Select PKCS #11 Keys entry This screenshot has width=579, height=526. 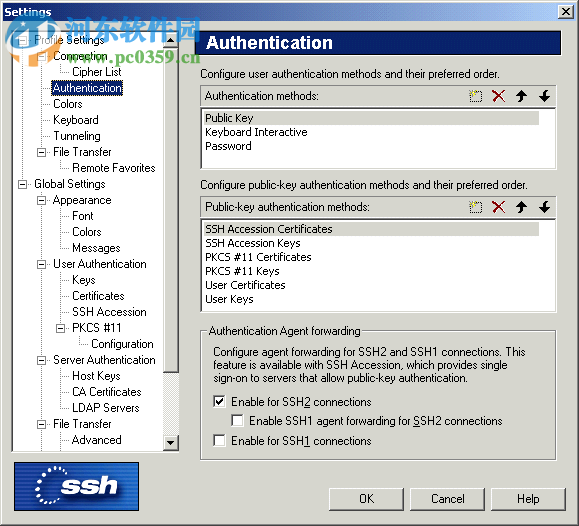tap(371, 271)
